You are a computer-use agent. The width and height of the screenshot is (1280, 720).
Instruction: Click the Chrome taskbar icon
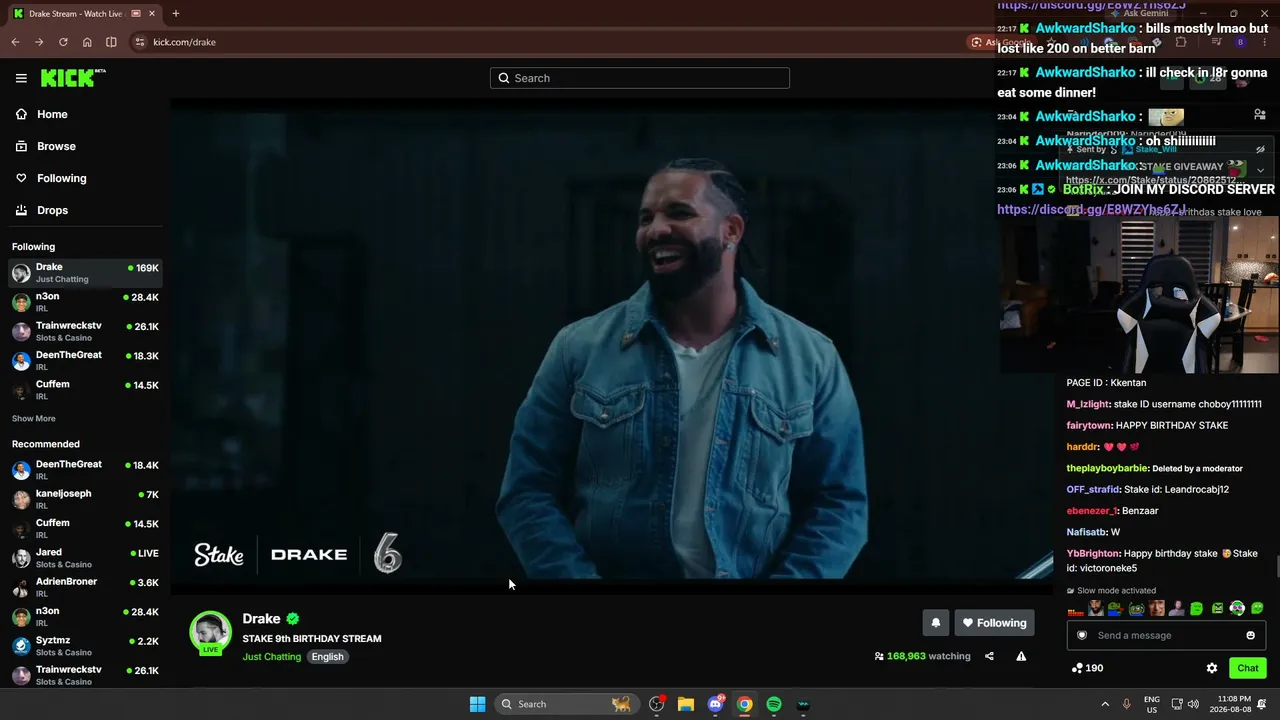(x=745, y=704)
